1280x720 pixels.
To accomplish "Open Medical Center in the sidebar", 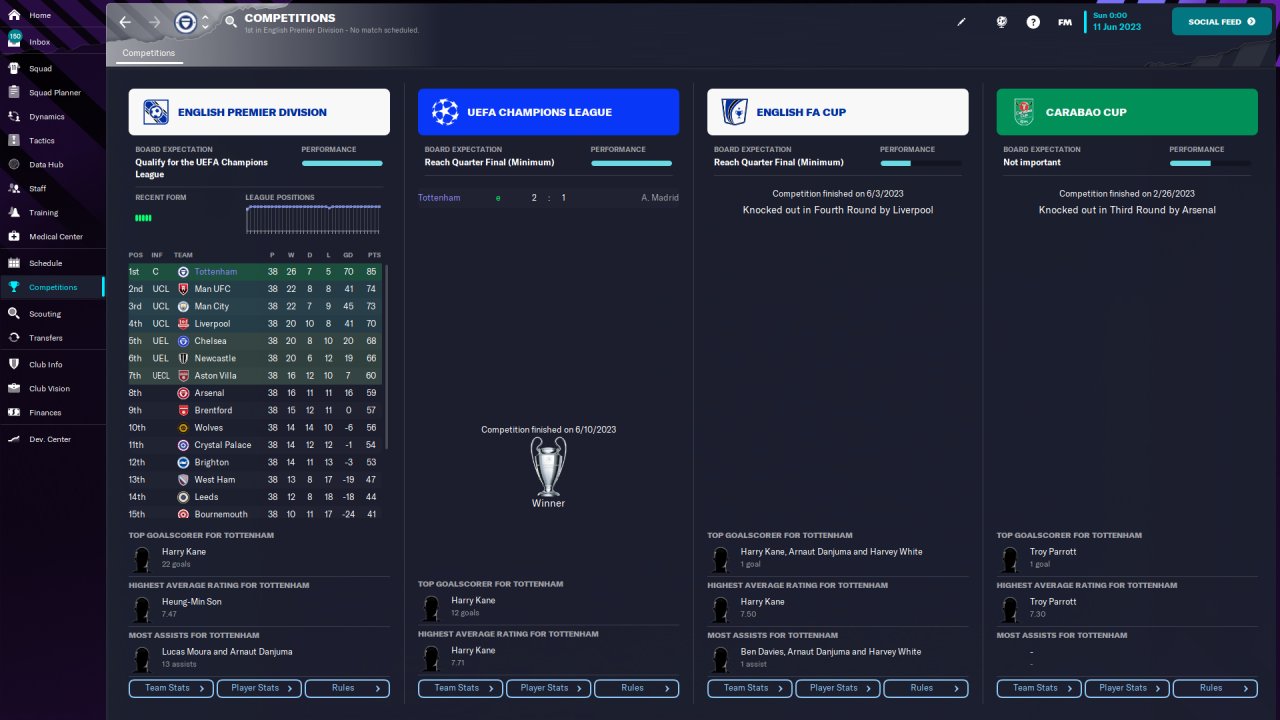I will 52,236.
